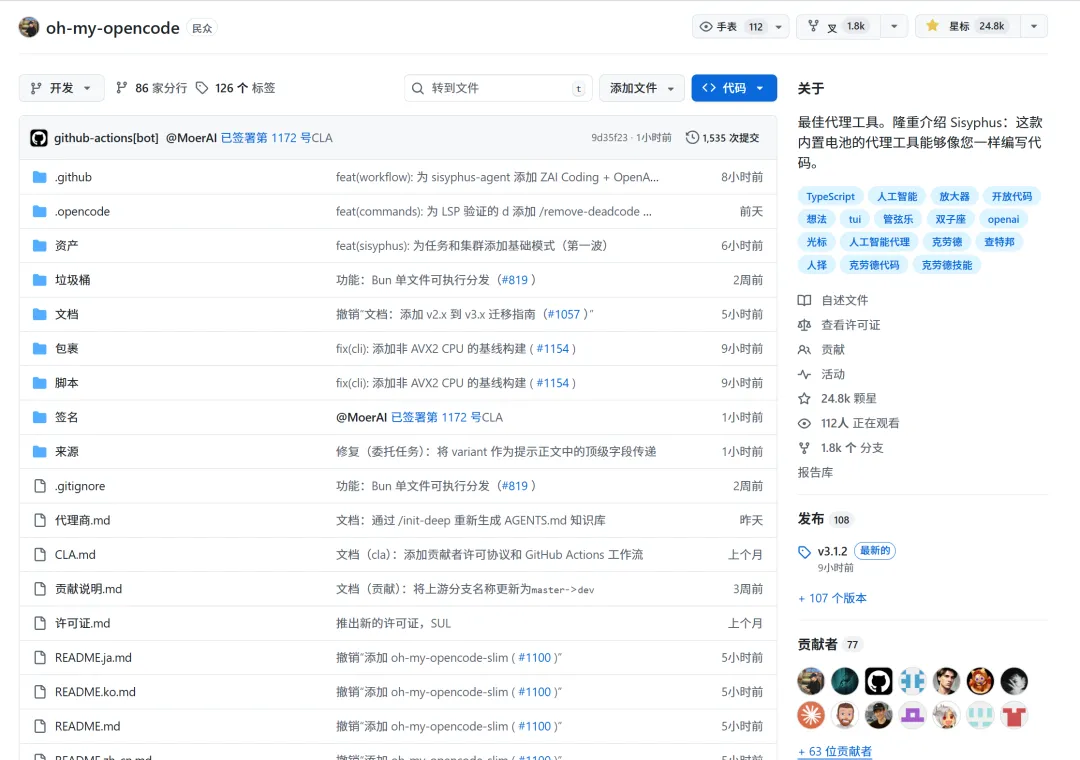This screenshot has height=760, width=1080.
Task: Click the folder icon for 包裹
Action: [x=40, y=349]
